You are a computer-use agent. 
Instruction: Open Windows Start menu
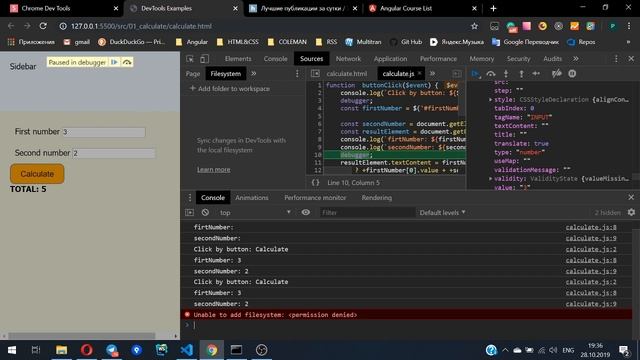click(x=12, y=350)
